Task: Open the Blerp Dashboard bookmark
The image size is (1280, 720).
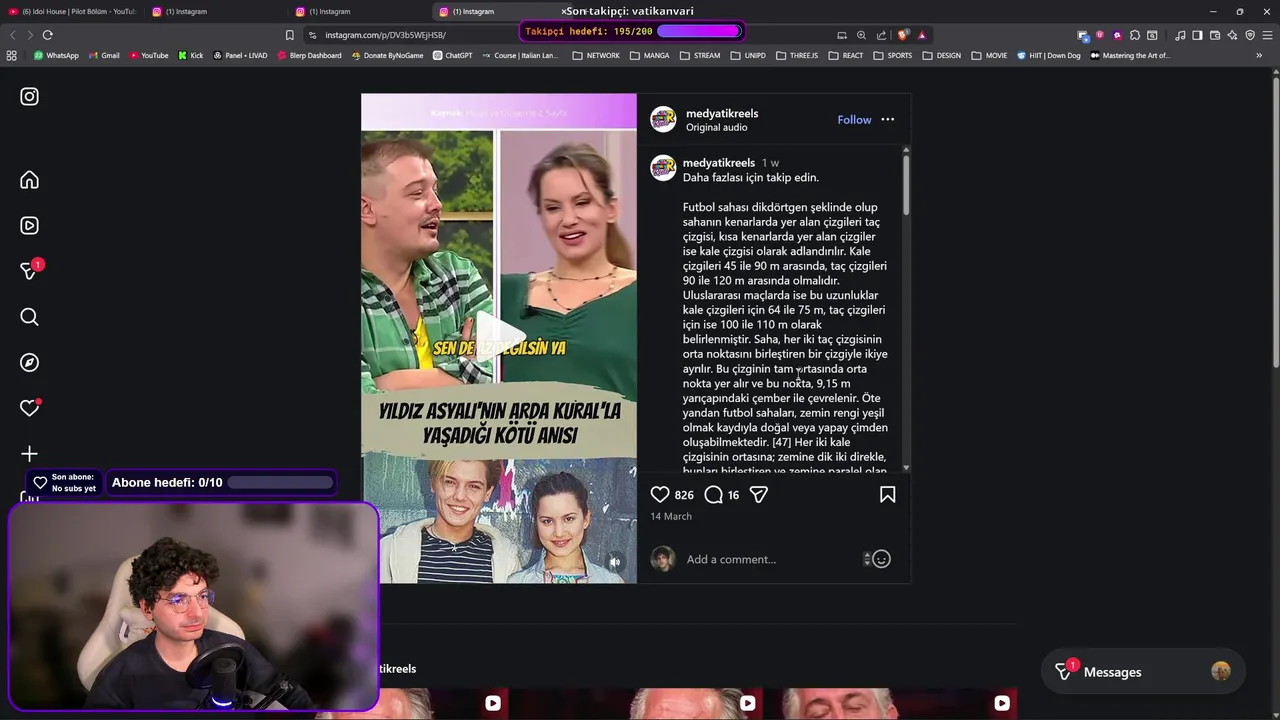Action: 309,56
